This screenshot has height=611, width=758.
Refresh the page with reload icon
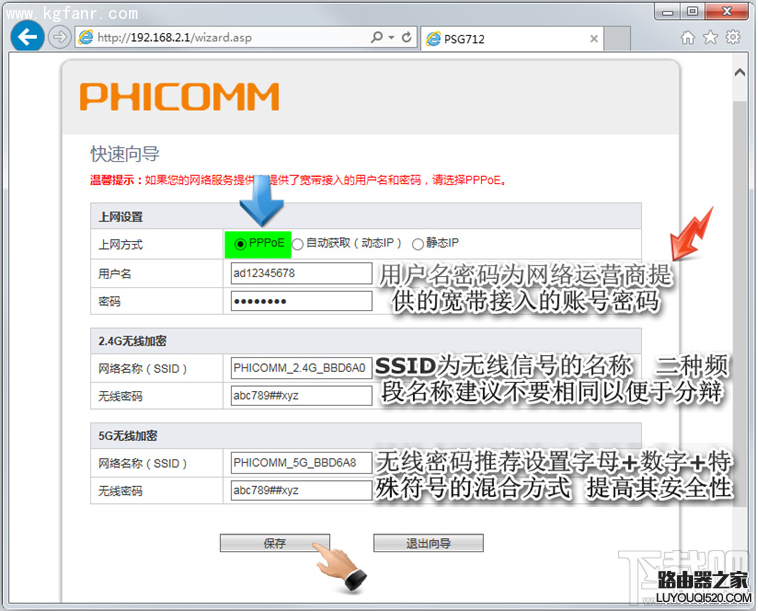tap(407, 37)
